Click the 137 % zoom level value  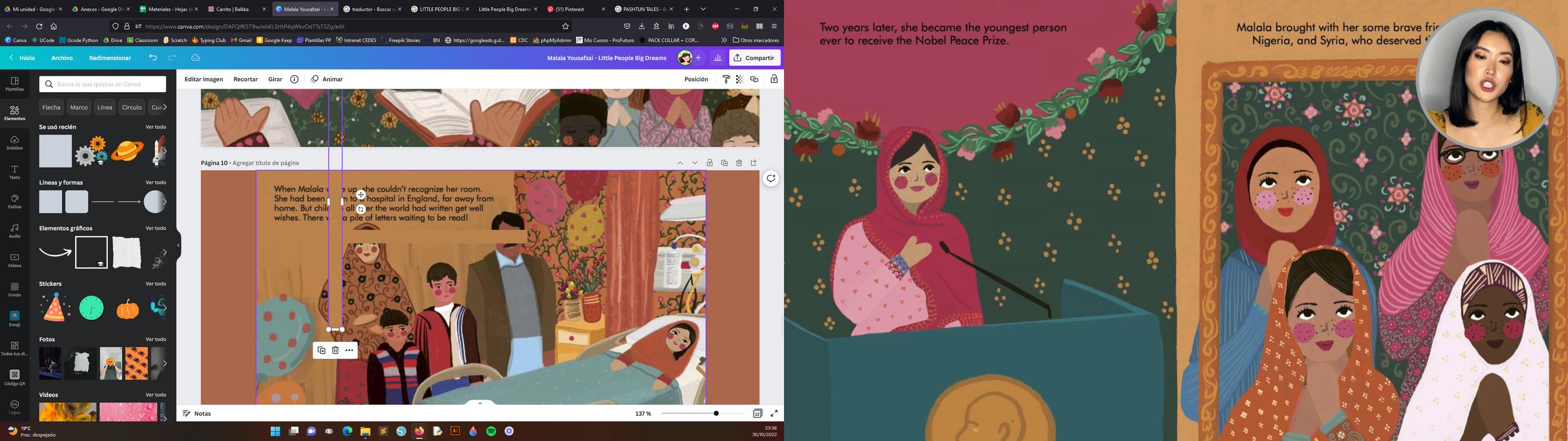click(643, 414)
